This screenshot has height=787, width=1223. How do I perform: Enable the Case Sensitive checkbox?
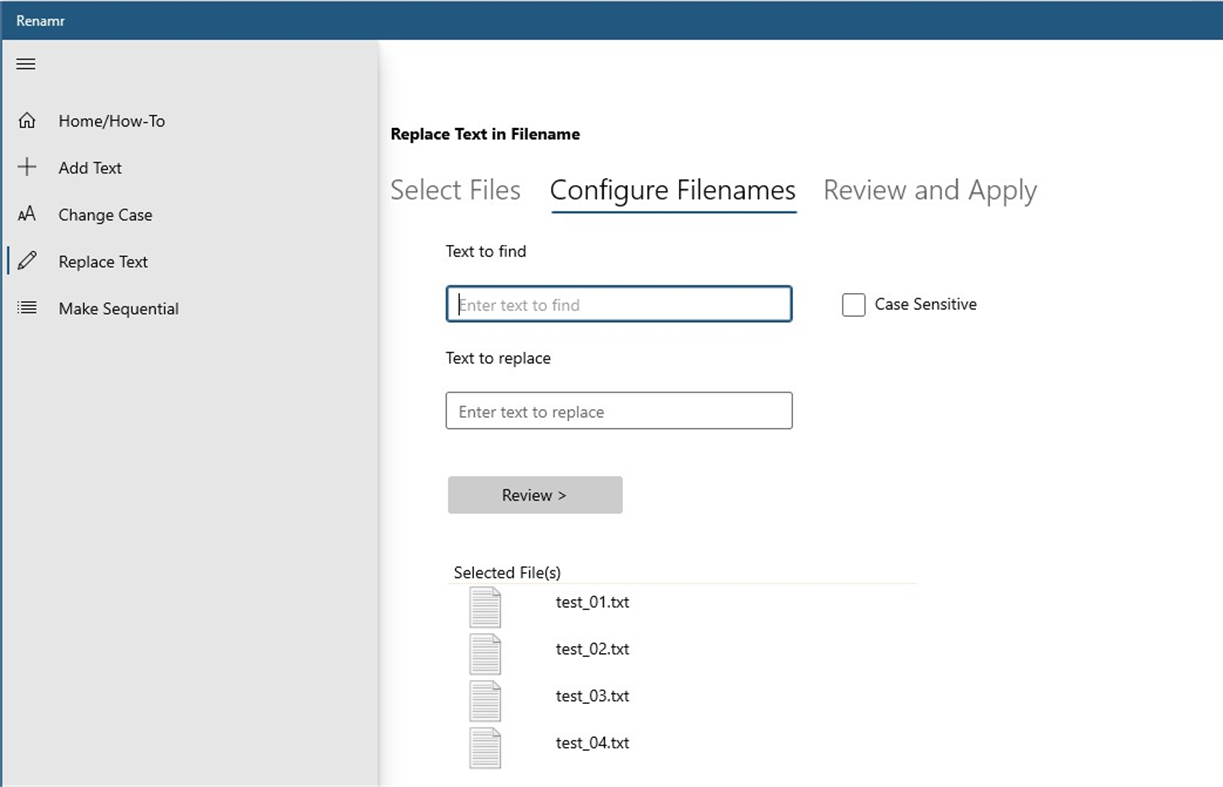pos(853,305)
